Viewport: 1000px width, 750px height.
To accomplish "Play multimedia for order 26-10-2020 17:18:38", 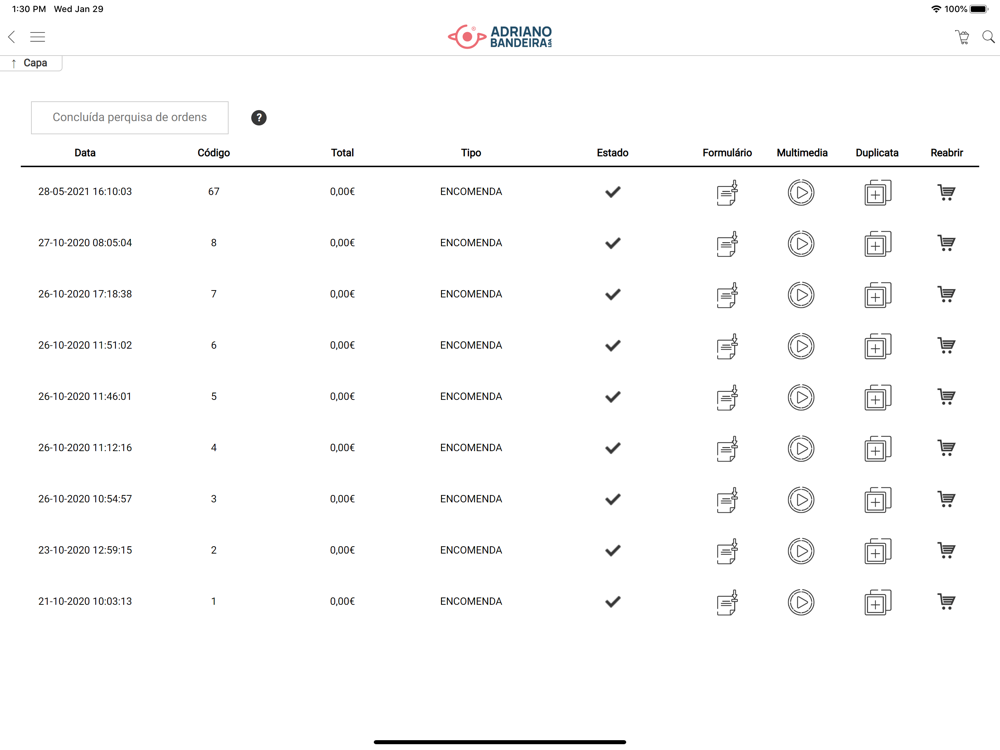I will (x=801, y=295).
